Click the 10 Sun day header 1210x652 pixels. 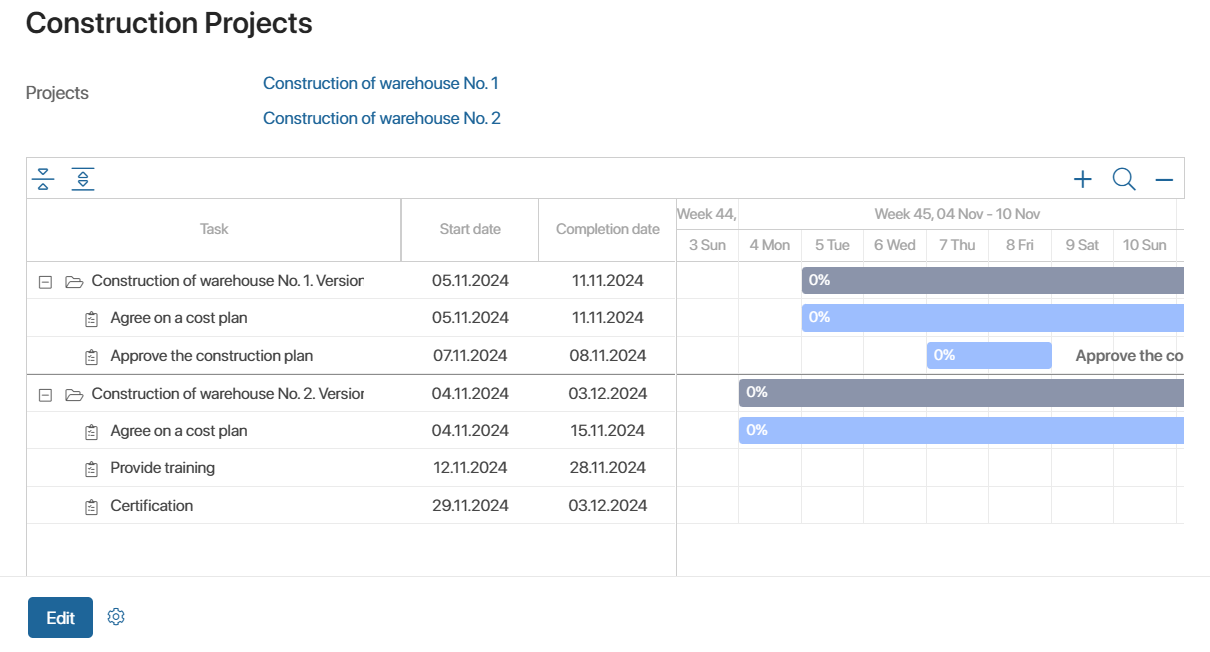[1145, 245]
